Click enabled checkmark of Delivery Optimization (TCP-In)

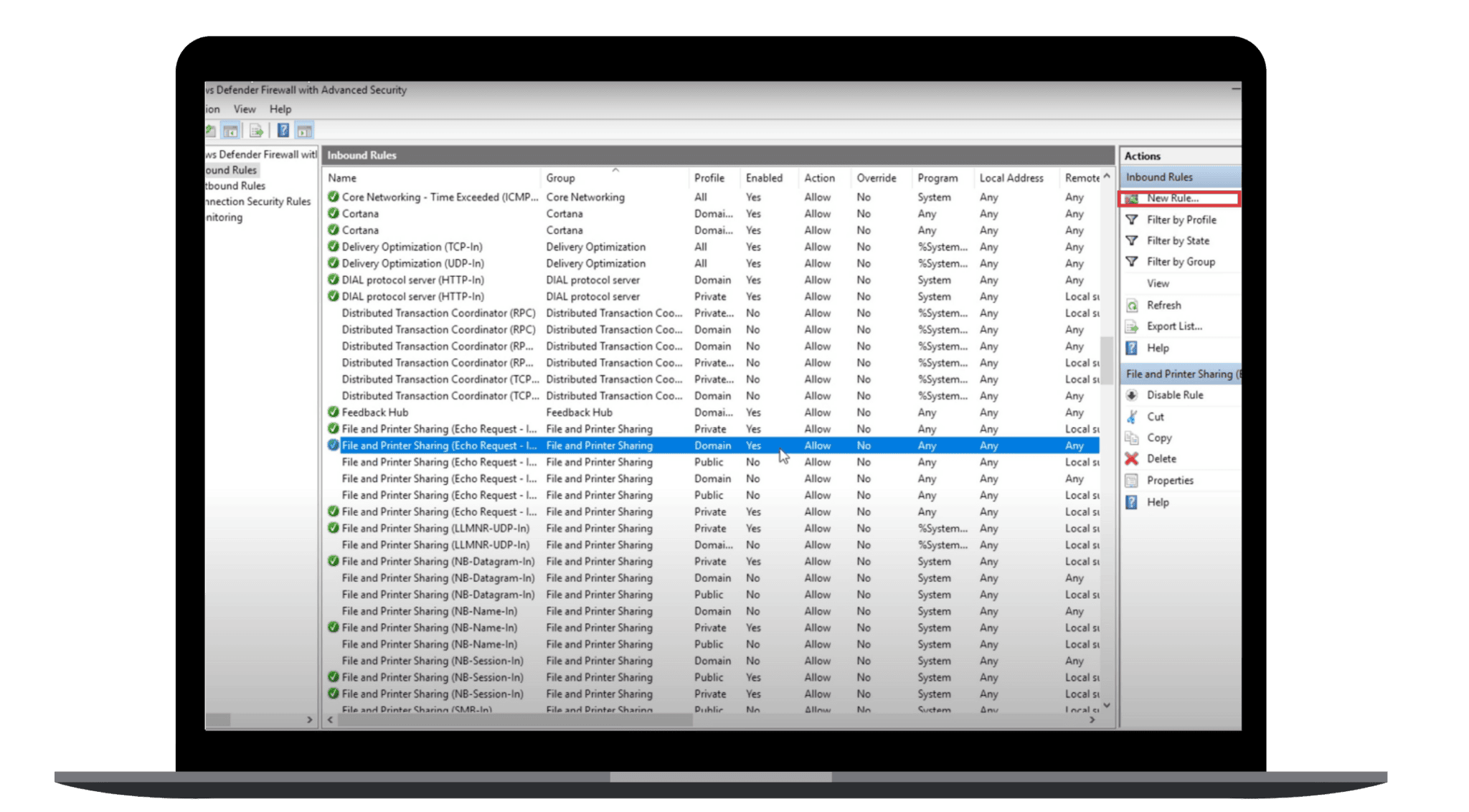[x=333, y=247]
